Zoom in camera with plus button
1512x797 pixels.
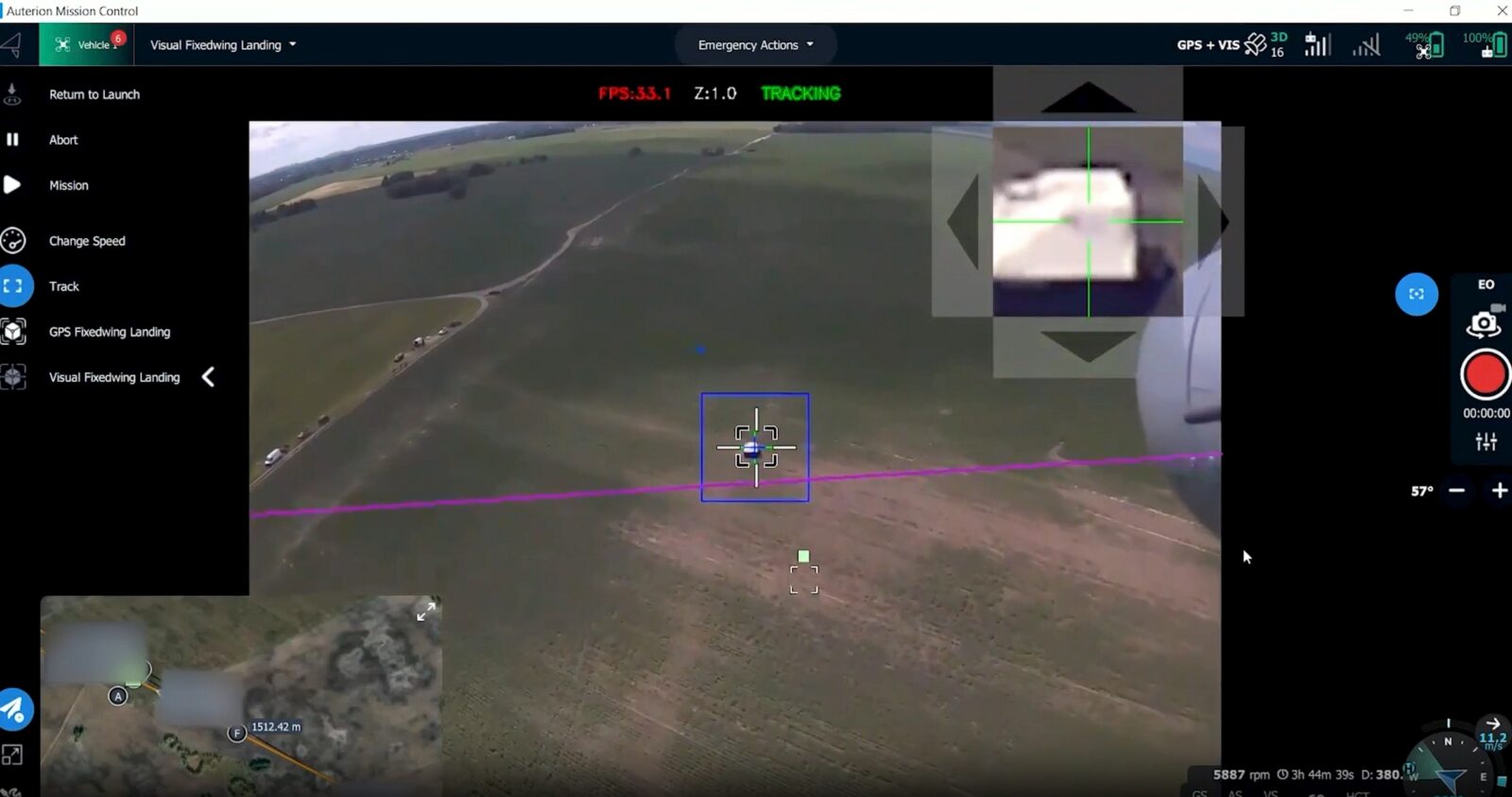(x=1499, y=490)
